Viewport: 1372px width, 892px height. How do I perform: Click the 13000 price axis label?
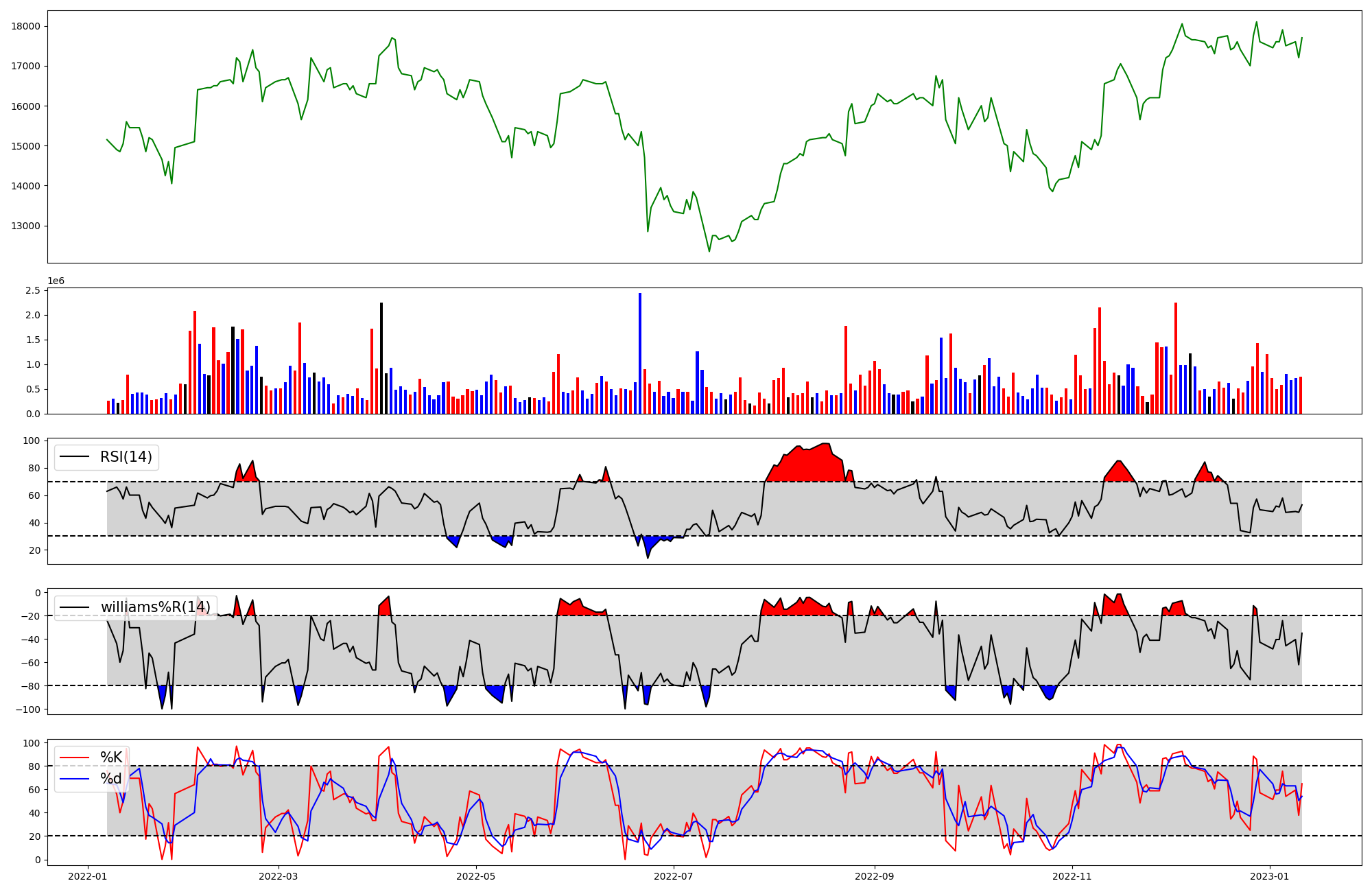point(25,226)
